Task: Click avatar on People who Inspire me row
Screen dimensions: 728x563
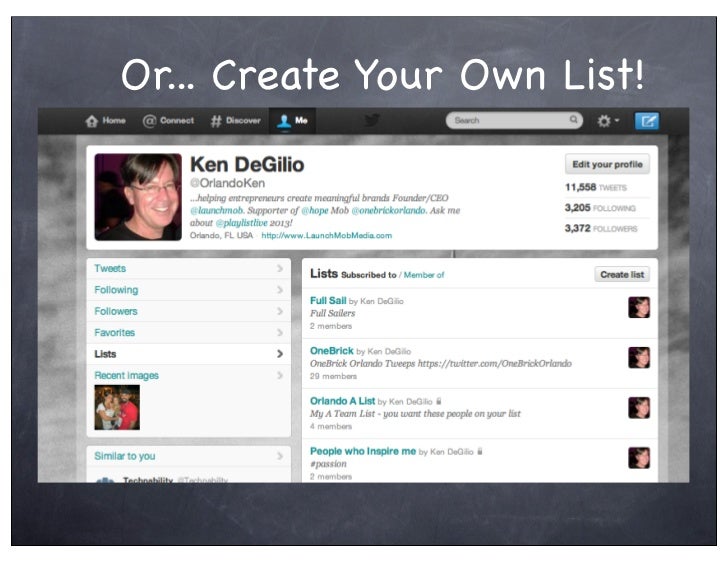Action: (x=639, y=458)
